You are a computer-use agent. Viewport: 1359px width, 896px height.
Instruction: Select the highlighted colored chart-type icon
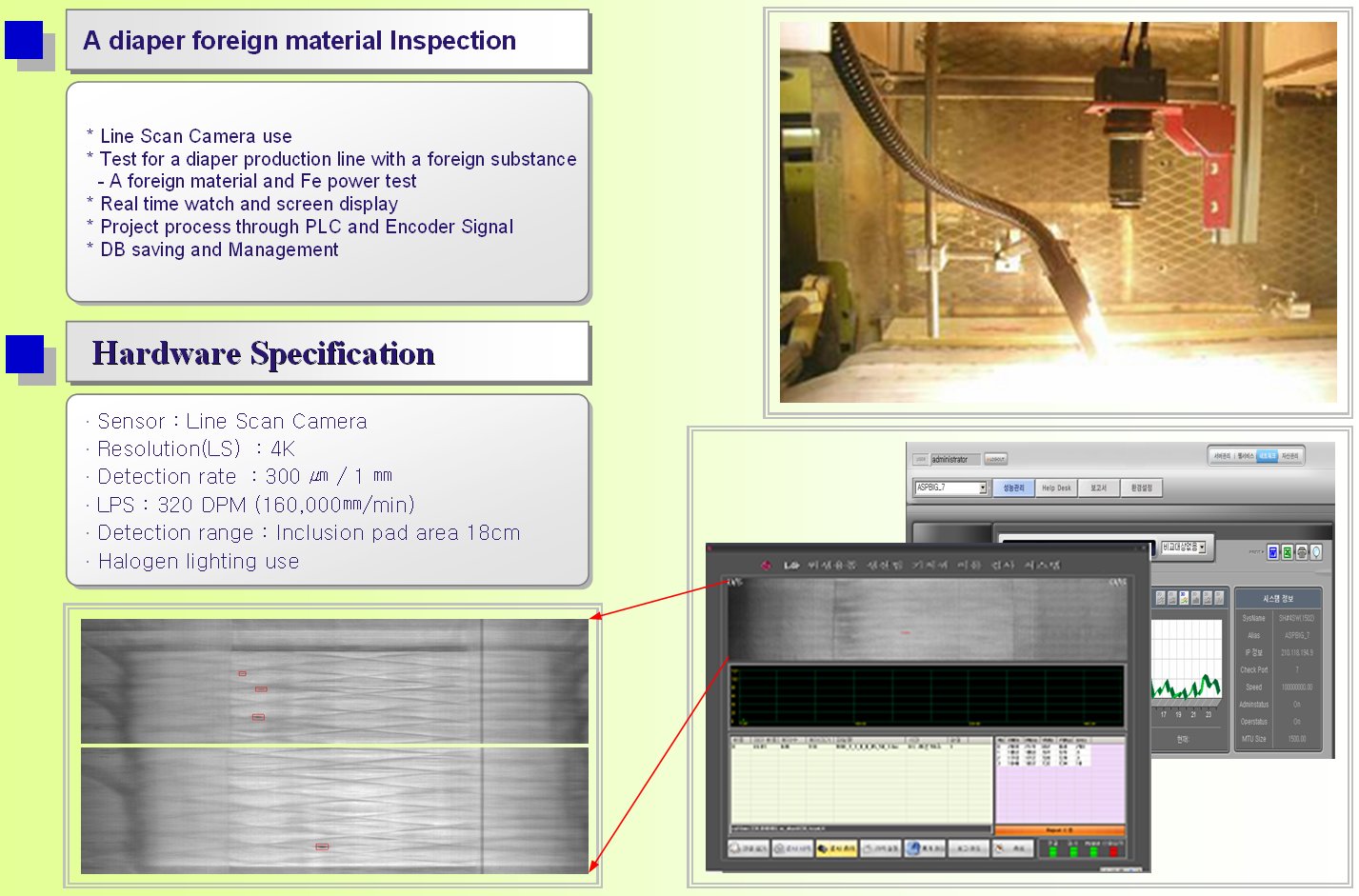pos(1184,598)
